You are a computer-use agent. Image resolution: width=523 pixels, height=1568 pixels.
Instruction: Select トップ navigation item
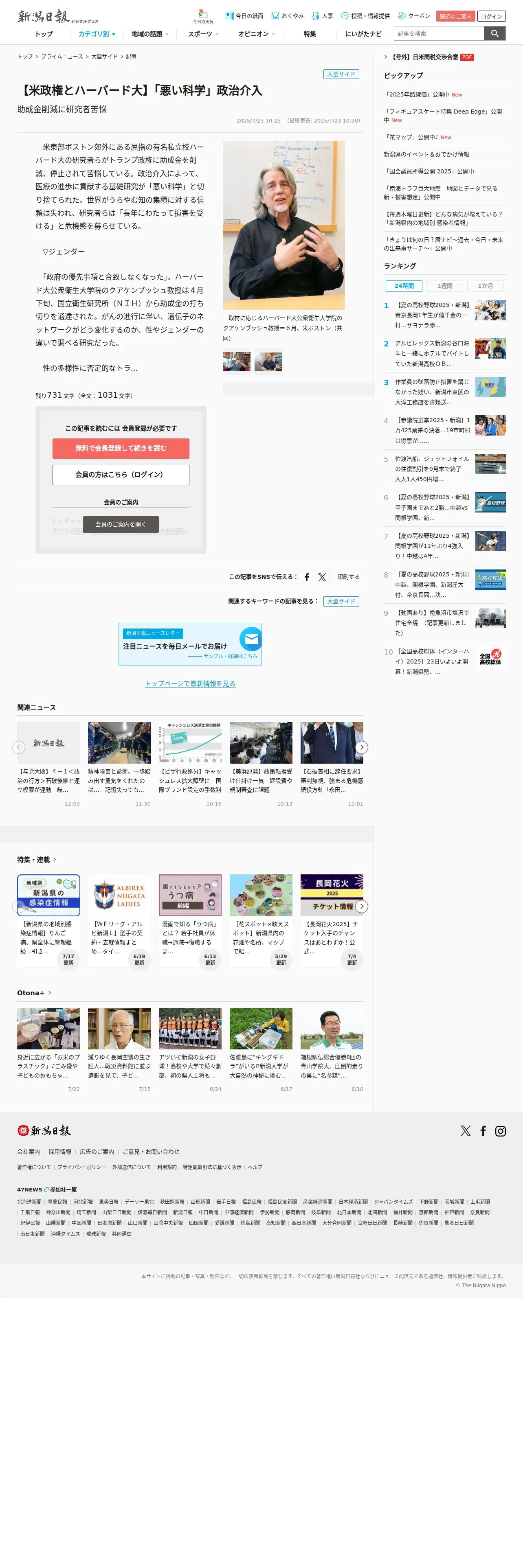pos(44,34)
